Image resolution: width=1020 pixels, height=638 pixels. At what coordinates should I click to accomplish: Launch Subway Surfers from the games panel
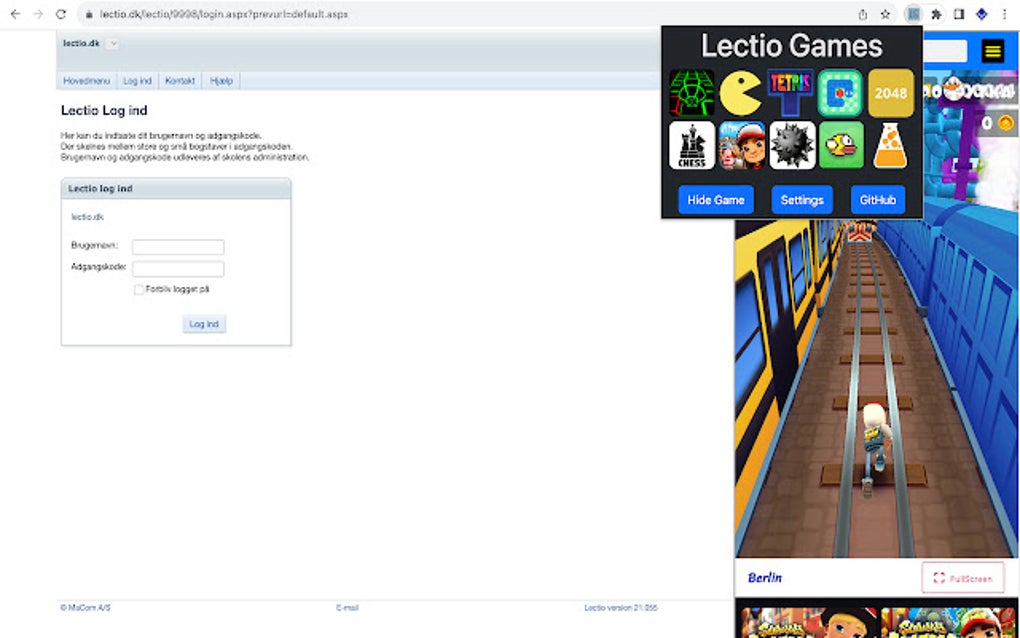(x=740, y=145)
